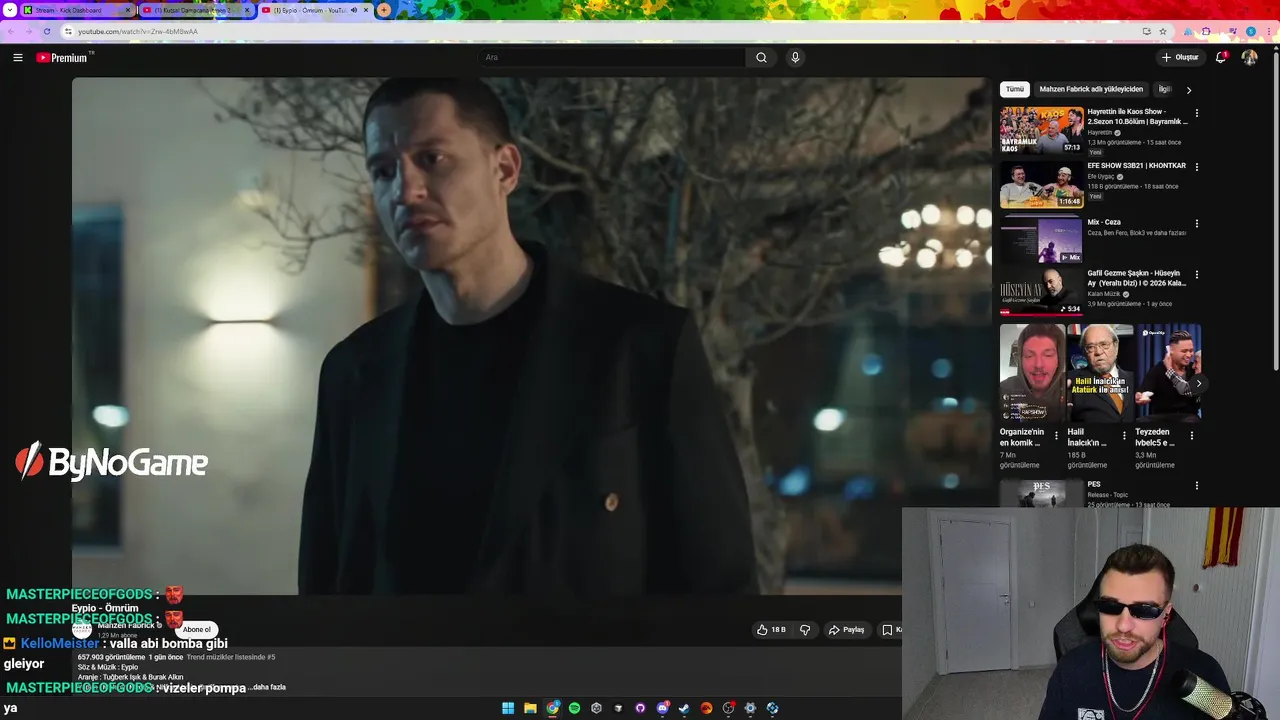
Task: Mute the Eypio tab audio icon
Action: 353,10
